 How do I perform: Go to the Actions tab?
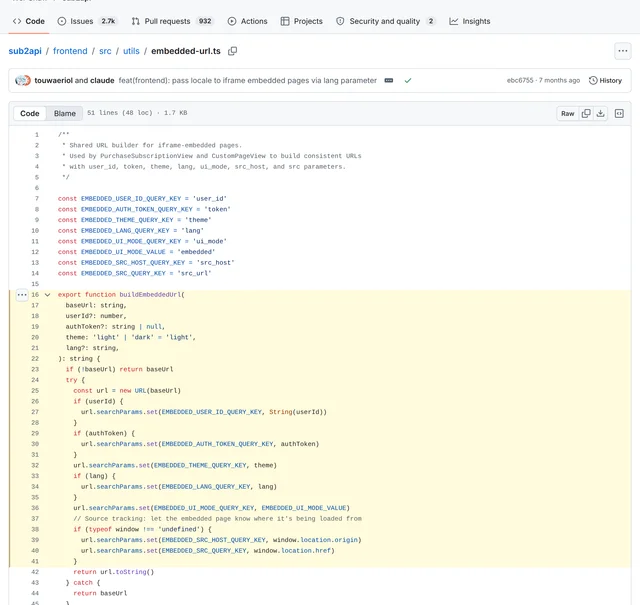247,21
